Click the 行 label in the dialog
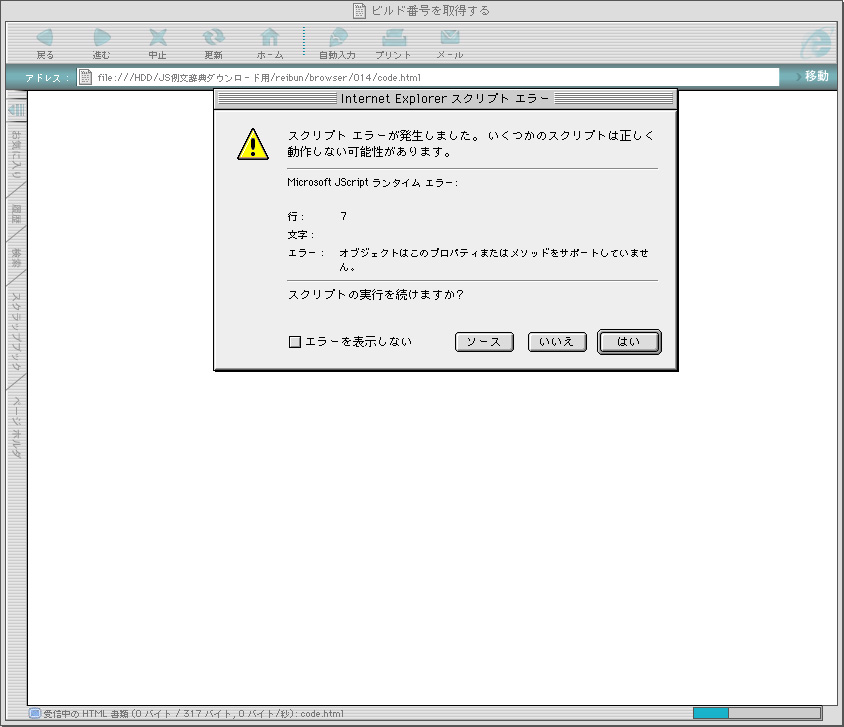Screen dimensions: 844x727 click(296, 217)
